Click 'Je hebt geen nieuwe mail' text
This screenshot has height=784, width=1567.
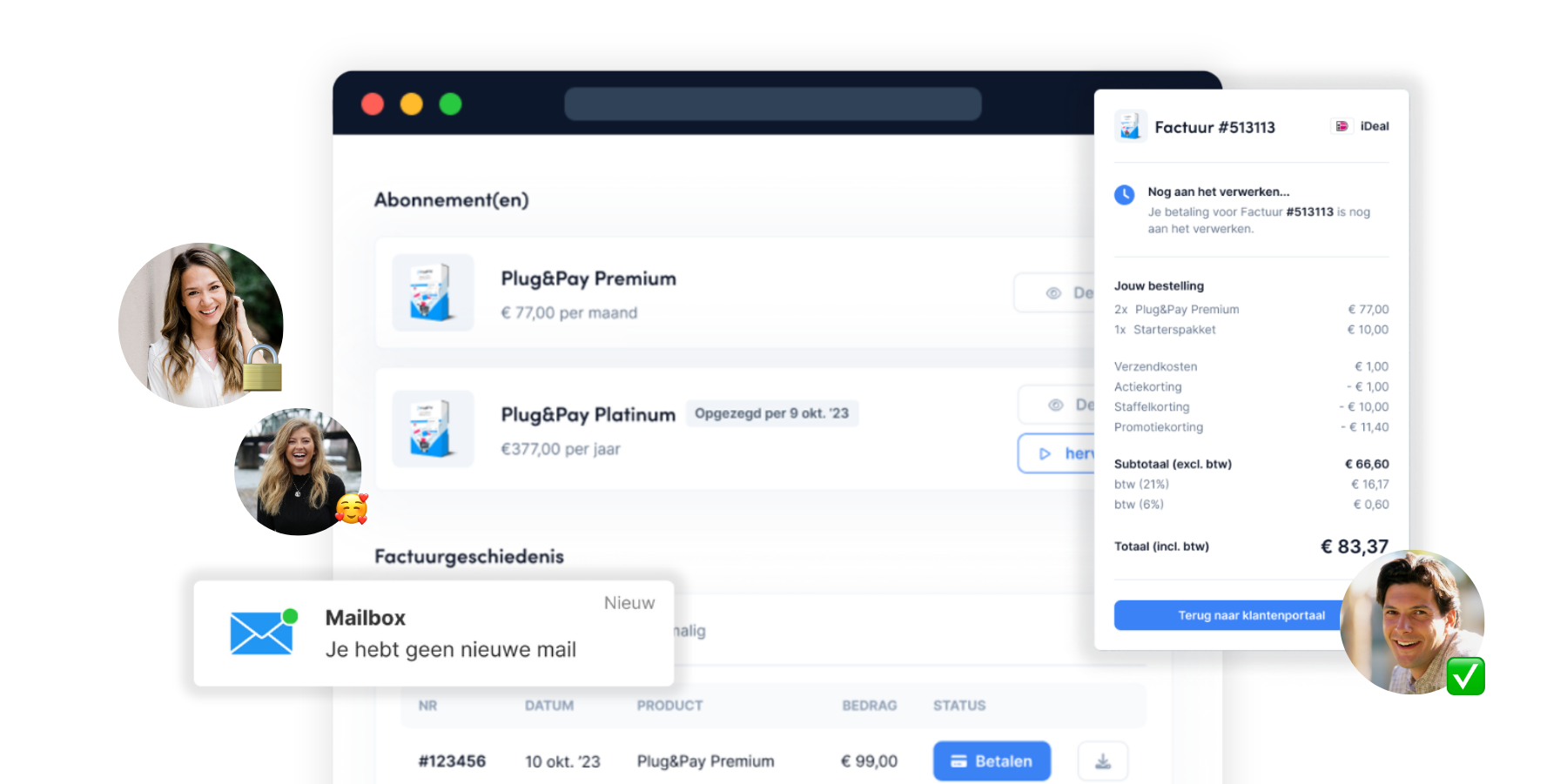click(451, 650)
